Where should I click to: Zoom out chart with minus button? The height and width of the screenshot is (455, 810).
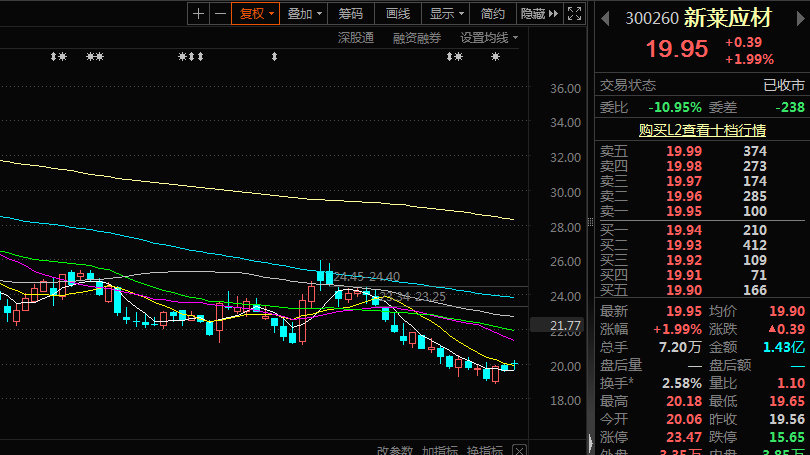[x=221, y=14]
